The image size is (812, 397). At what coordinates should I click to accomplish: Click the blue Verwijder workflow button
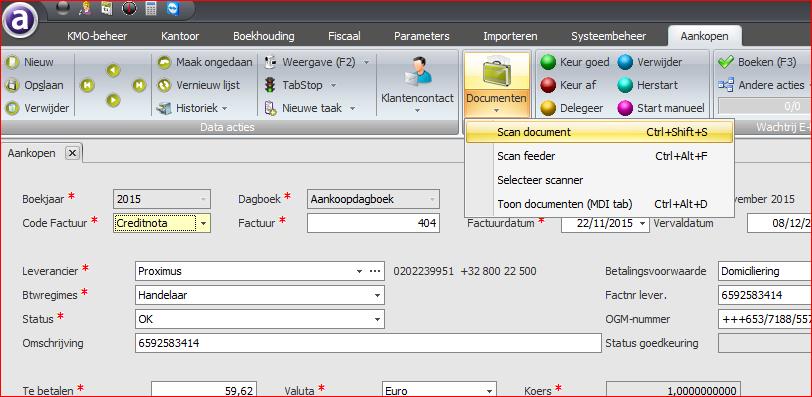pyautogui.click(x=649, y=62)
